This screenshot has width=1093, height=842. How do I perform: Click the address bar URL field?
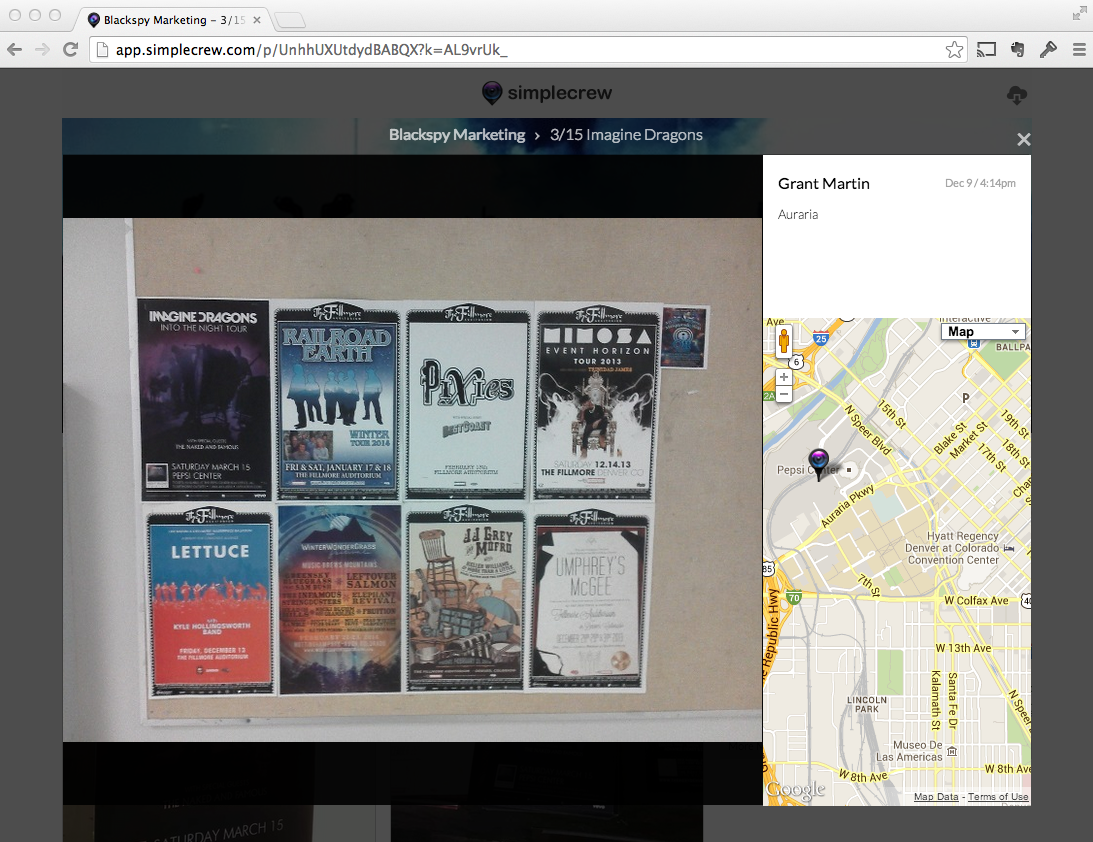pos(528,49)
